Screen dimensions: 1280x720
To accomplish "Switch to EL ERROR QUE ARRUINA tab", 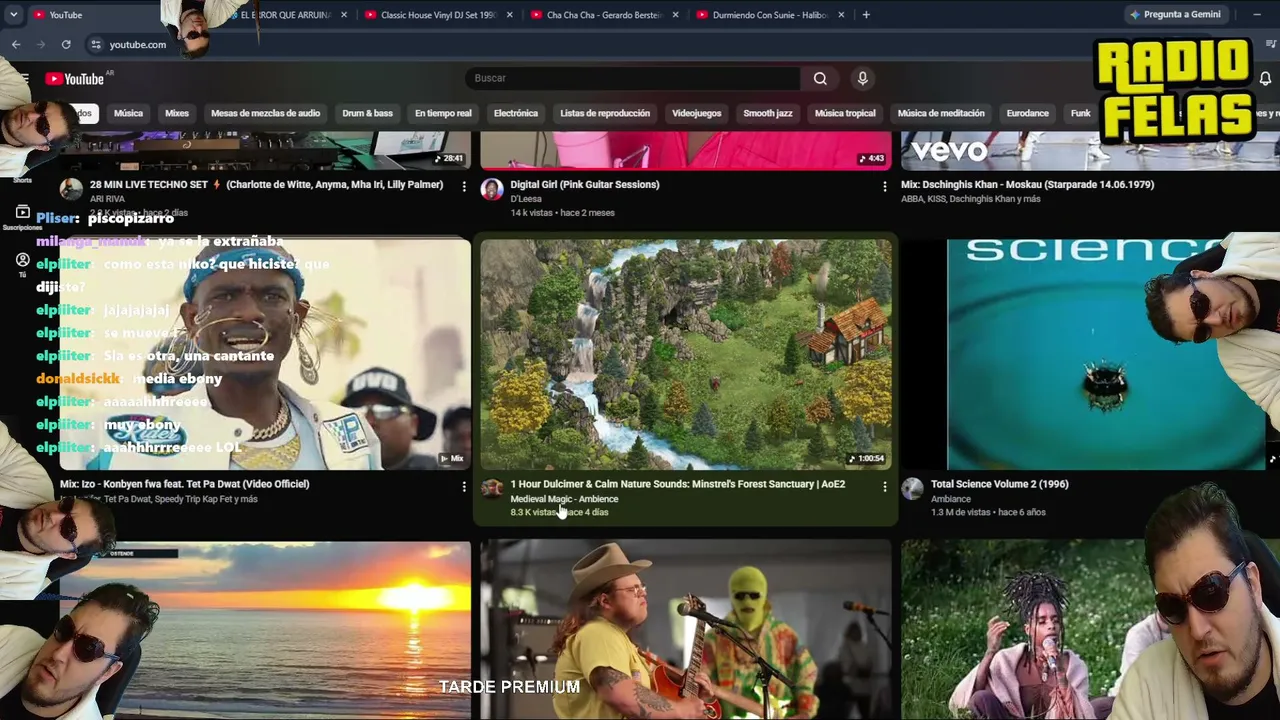I will [x=283, y=15].
